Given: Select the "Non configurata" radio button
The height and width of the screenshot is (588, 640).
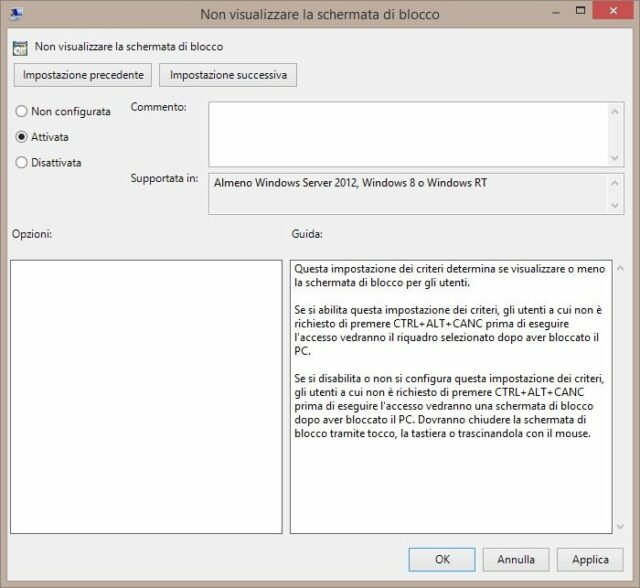Looking at the screenshot, I should click(22, 112).
